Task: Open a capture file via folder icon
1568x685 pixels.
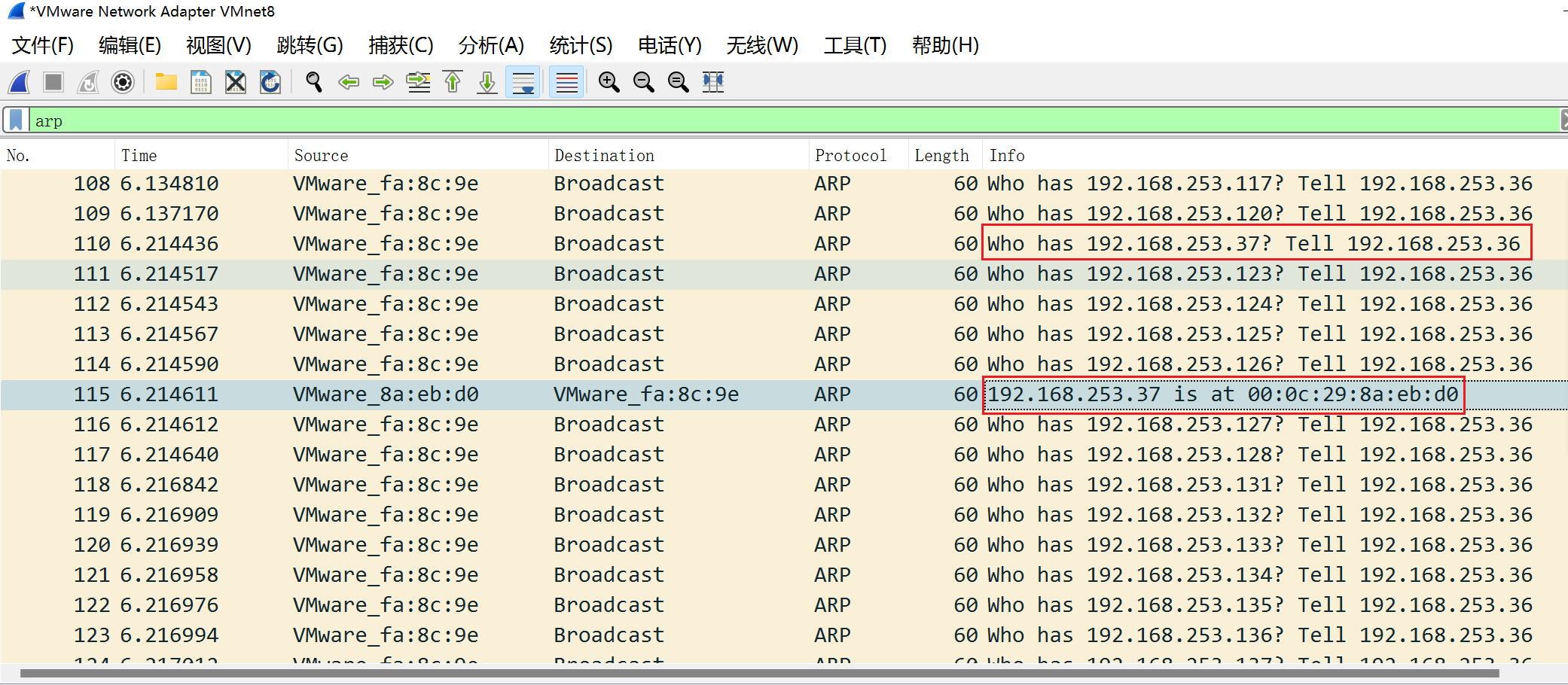Action: click(166, 82)
